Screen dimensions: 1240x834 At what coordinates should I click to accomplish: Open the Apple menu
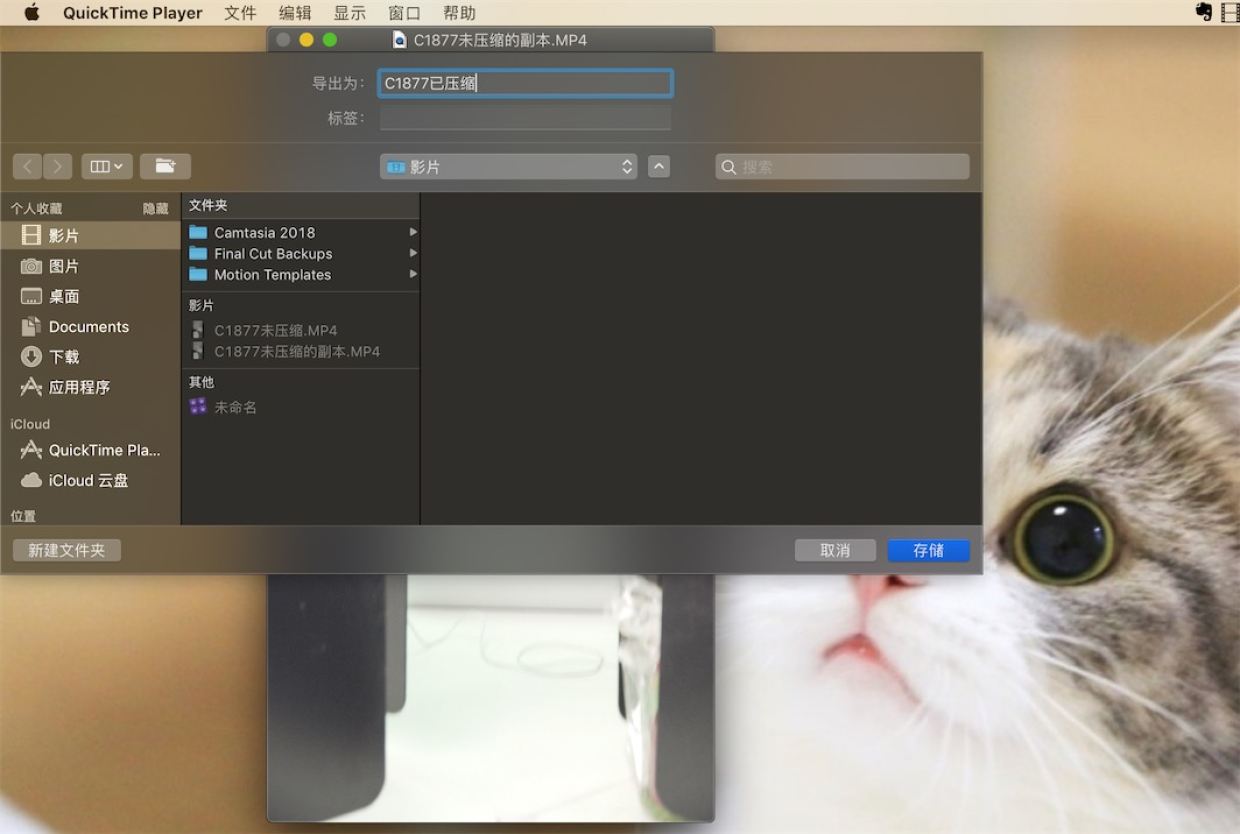point(32,13)
